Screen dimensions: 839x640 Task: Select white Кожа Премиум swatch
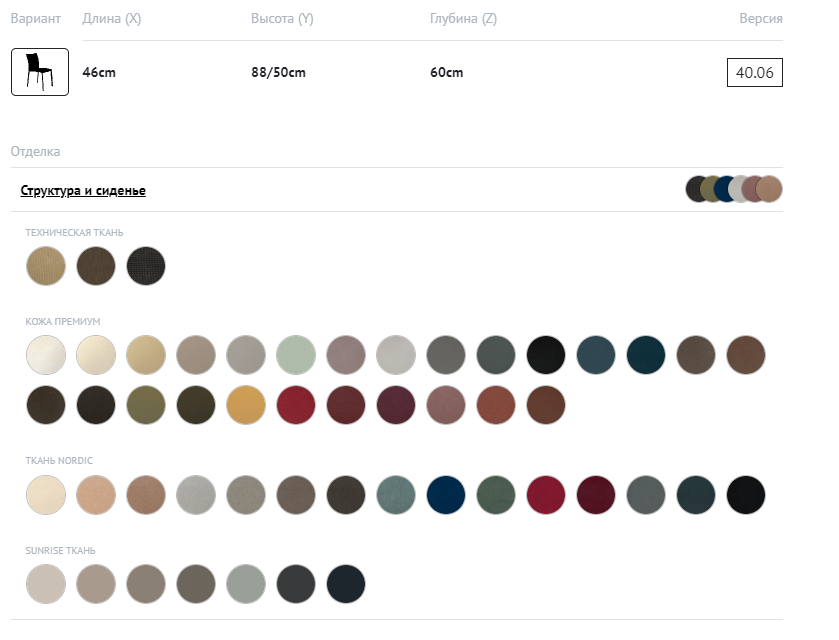pos(46,355)
